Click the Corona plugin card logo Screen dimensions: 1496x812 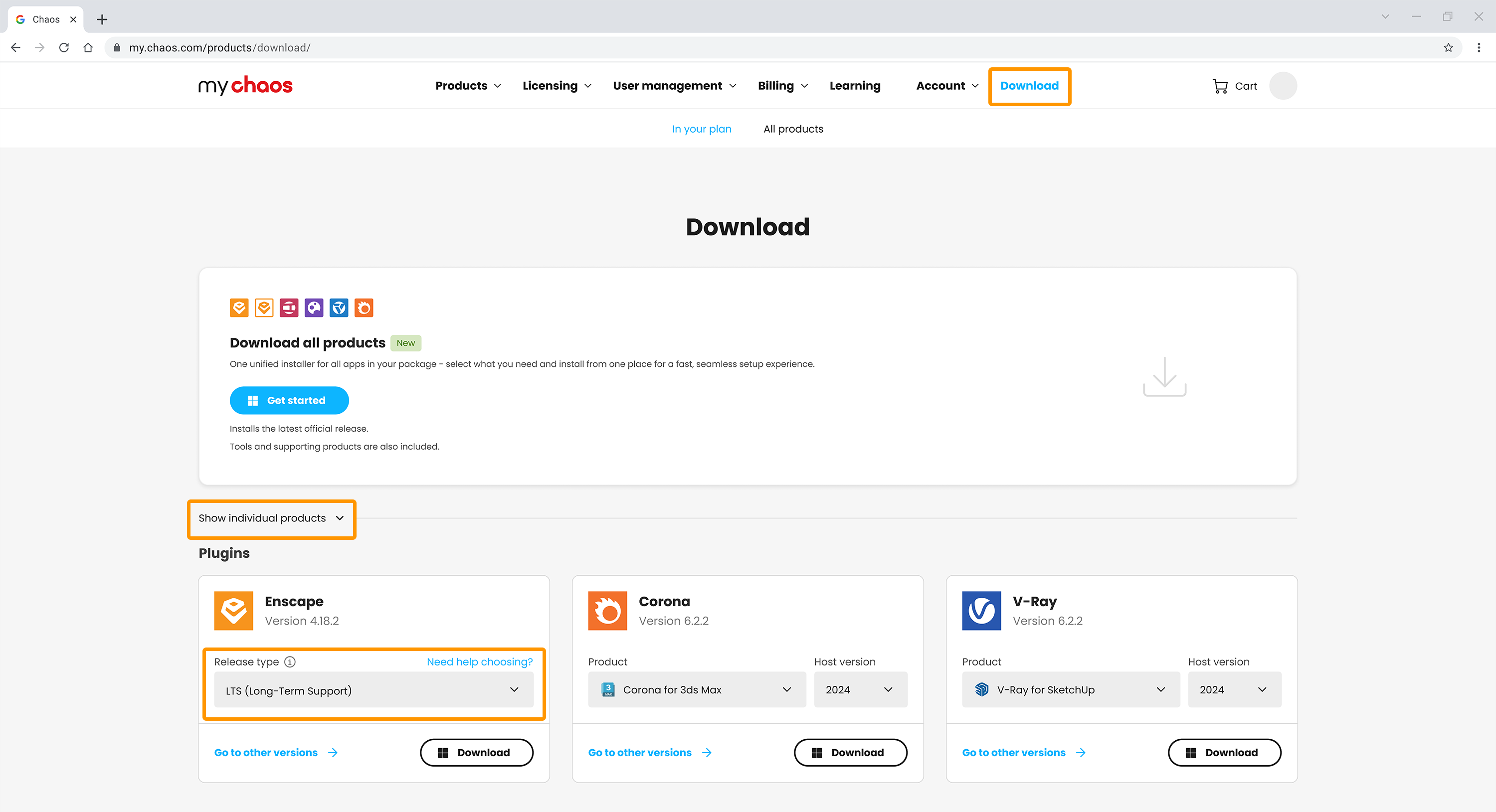point(607,611)
